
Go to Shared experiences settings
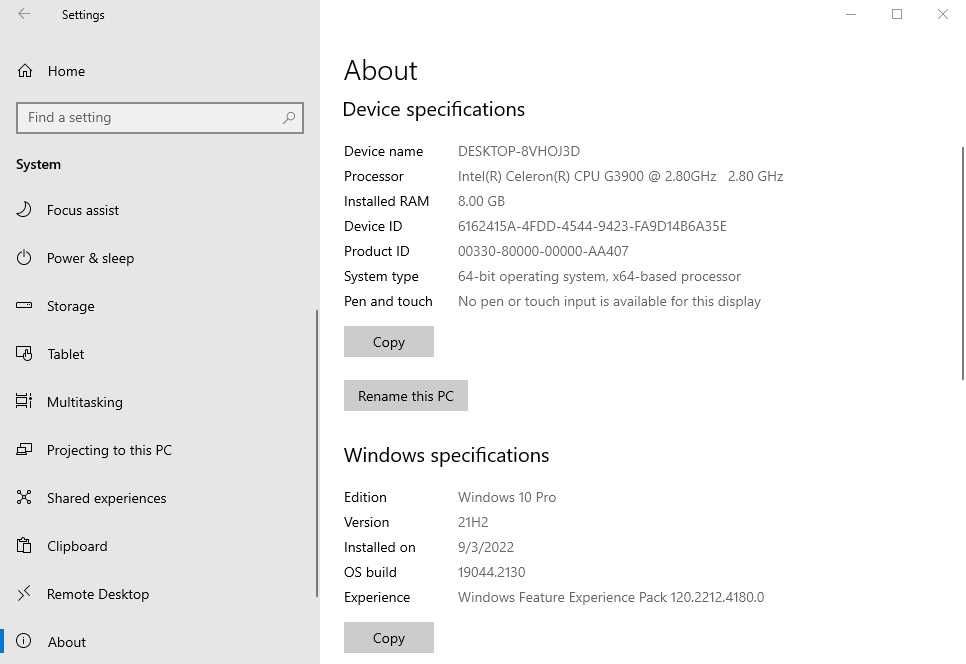(106, 498)
